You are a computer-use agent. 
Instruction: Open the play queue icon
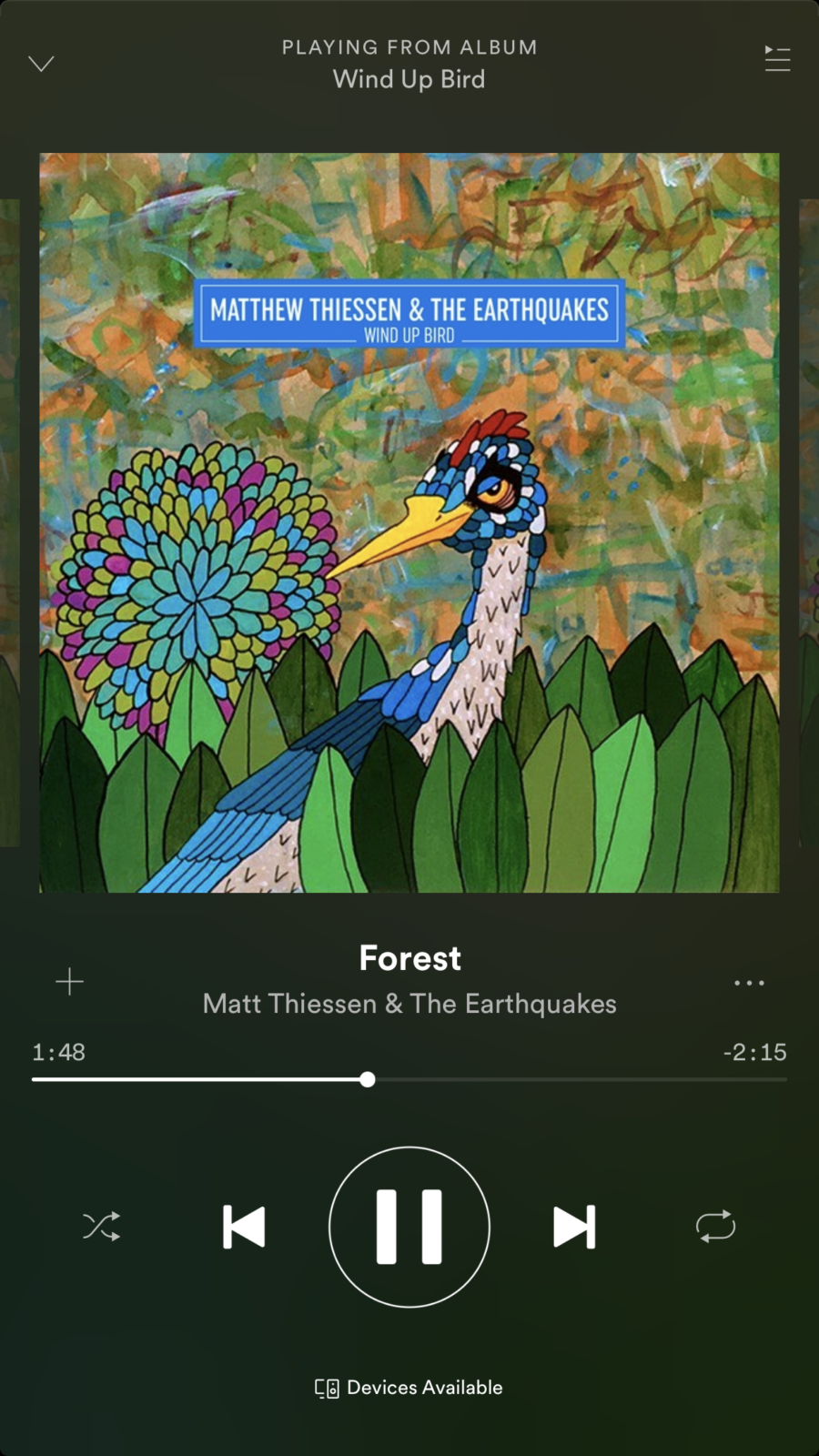777,59
